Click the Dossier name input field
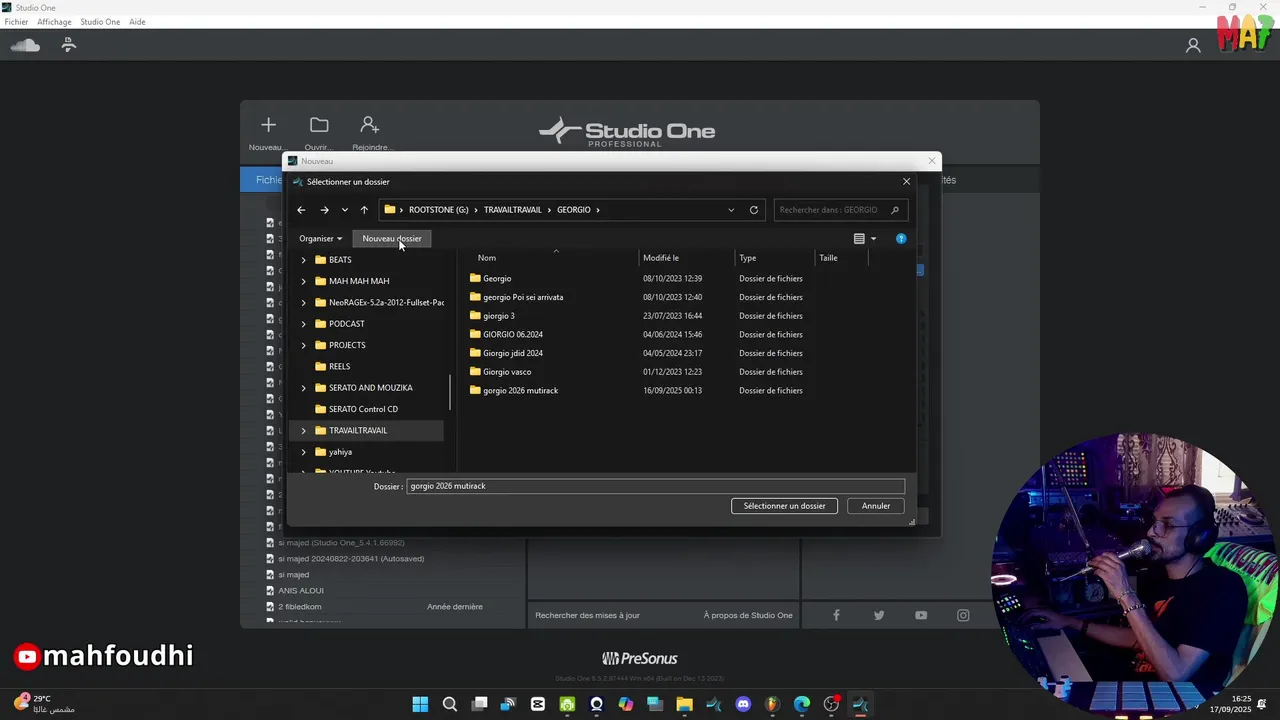1280x720 pixels. (x=655, y=486)
